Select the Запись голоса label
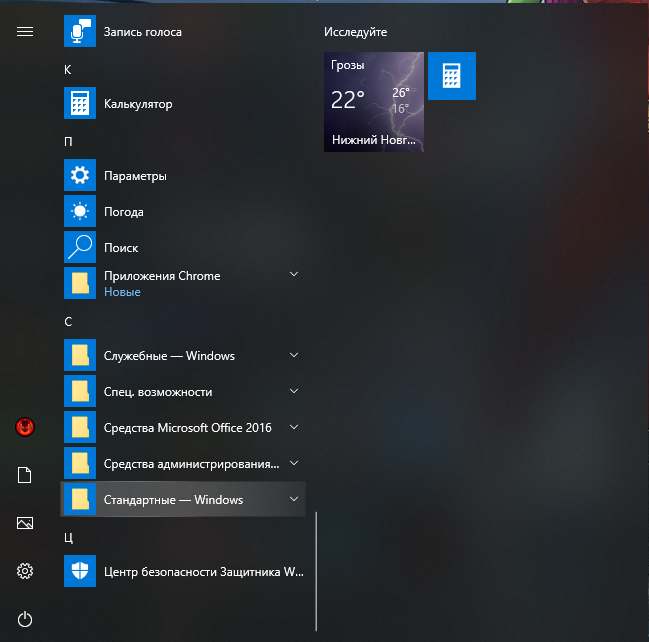649x642 pixels. [143, 32]
